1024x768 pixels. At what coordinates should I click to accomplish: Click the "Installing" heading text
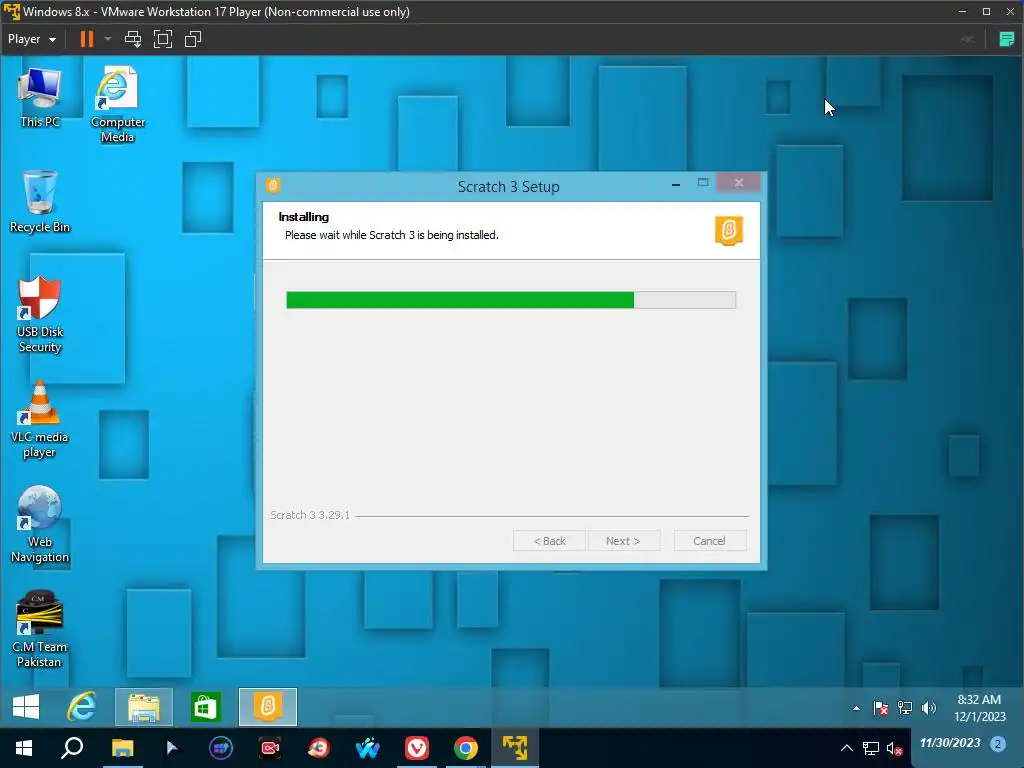pyautogui.click(x=304, y=217)
